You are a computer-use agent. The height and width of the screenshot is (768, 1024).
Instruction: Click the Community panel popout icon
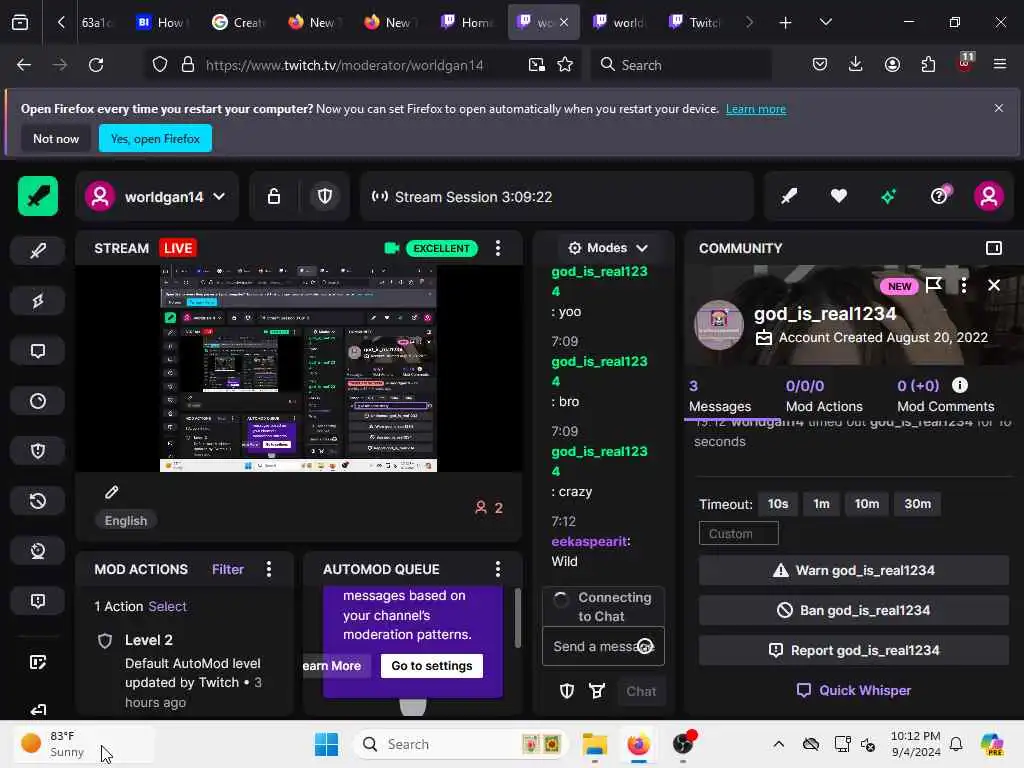[x=993, y=248]
